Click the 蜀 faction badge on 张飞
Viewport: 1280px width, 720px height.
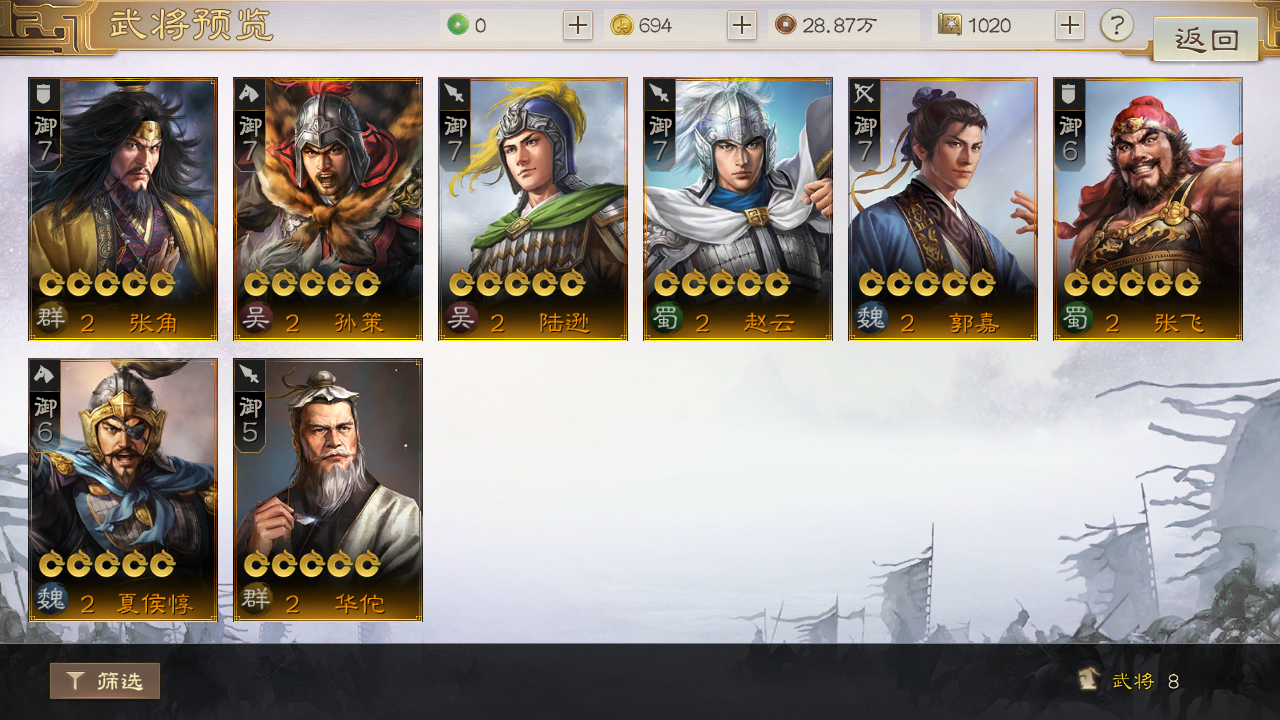[1076, 320]
